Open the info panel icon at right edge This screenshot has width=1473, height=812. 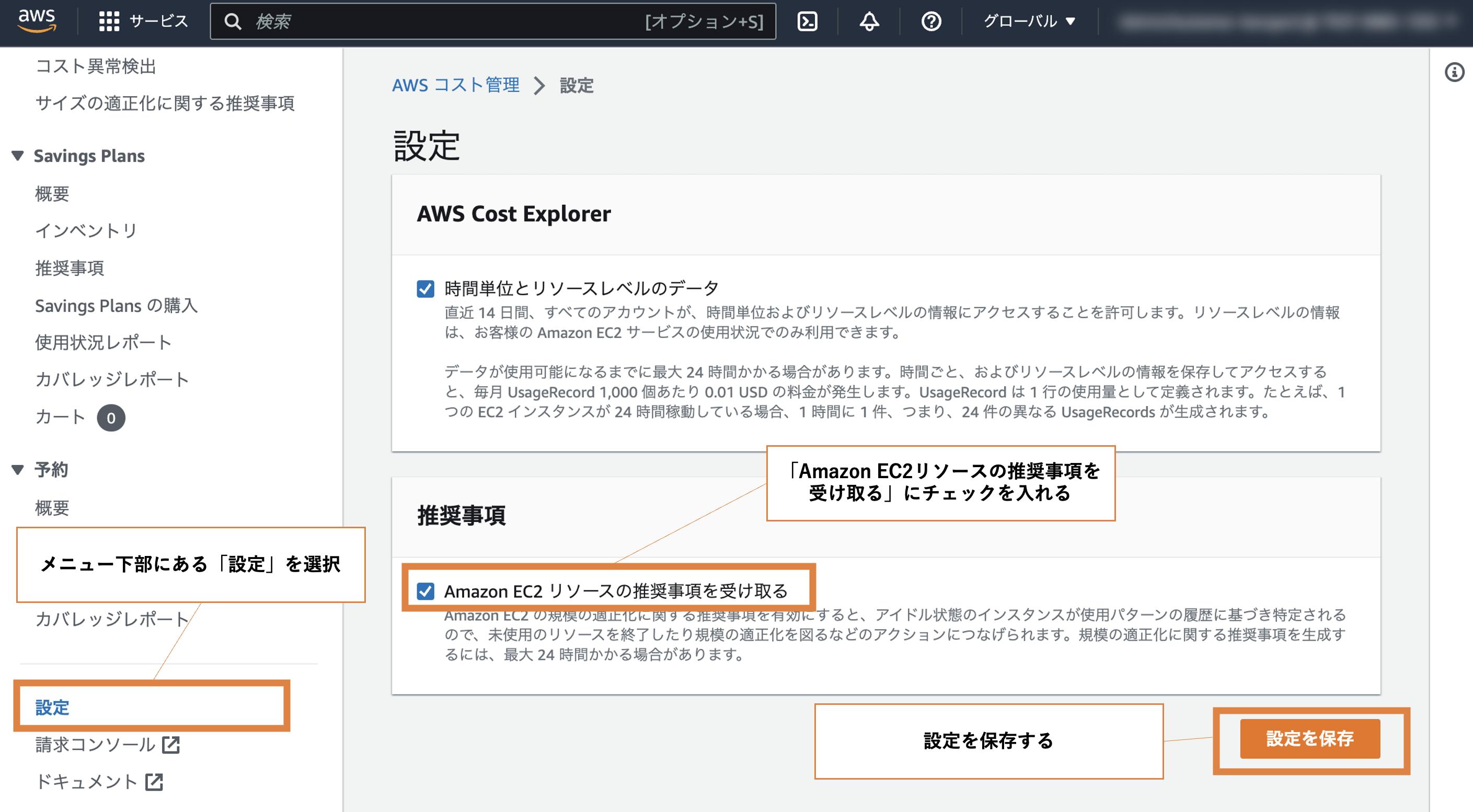click(x=1454, y=73)
